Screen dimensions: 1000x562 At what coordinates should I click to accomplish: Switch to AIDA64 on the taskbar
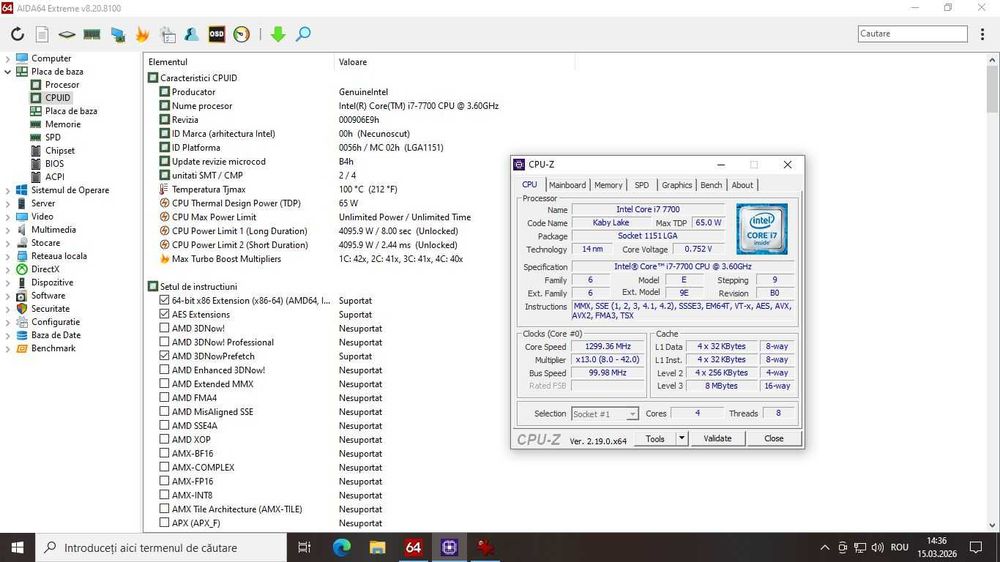click(413, 547)
